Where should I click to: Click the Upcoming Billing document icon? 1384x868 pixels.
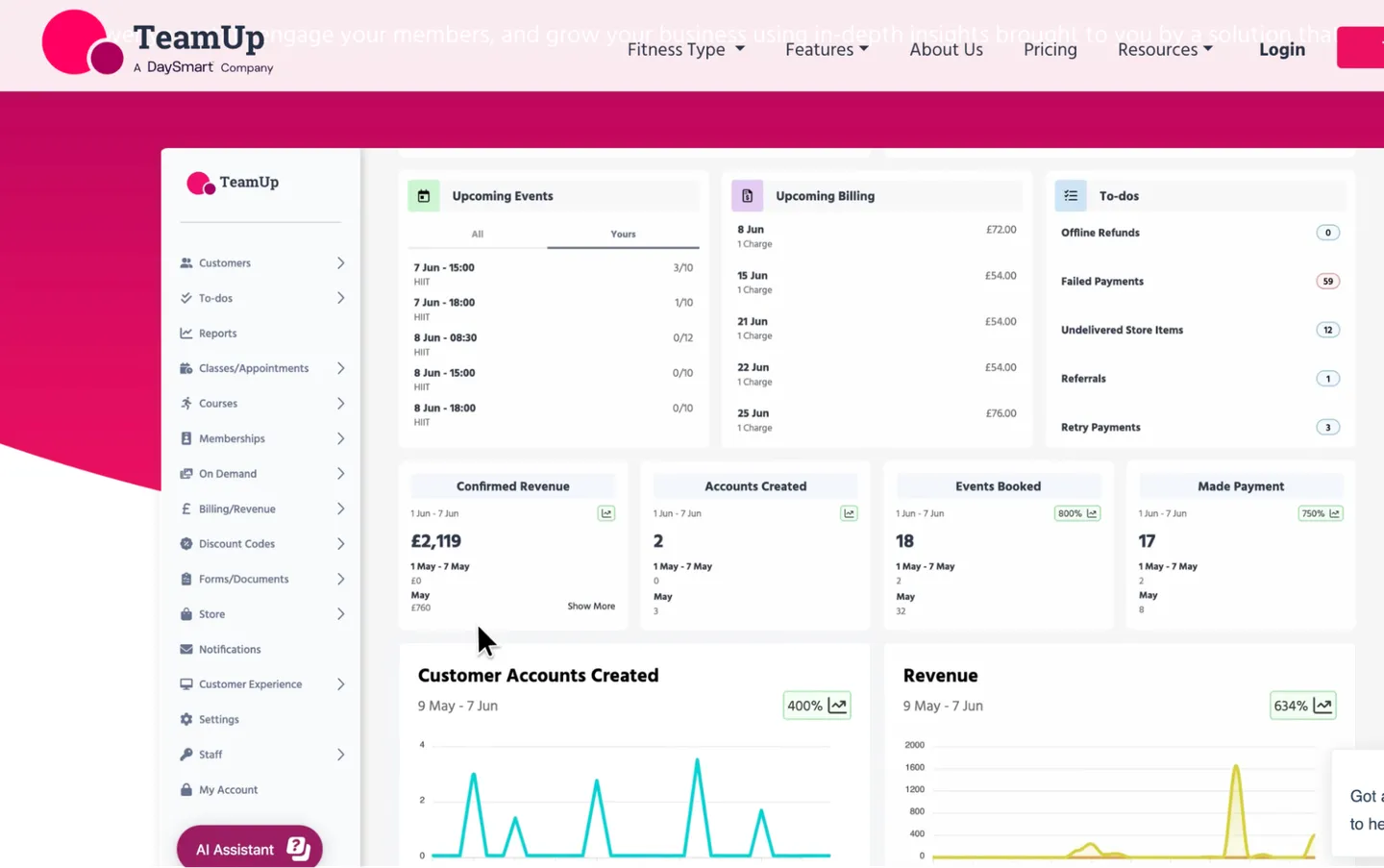click(748, 196)
